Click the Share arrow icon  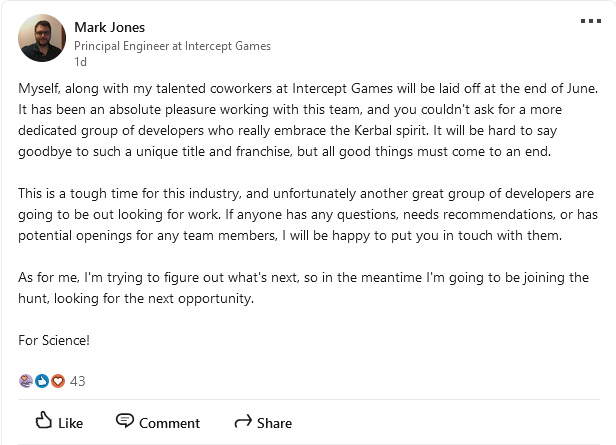tap(242, 422)
